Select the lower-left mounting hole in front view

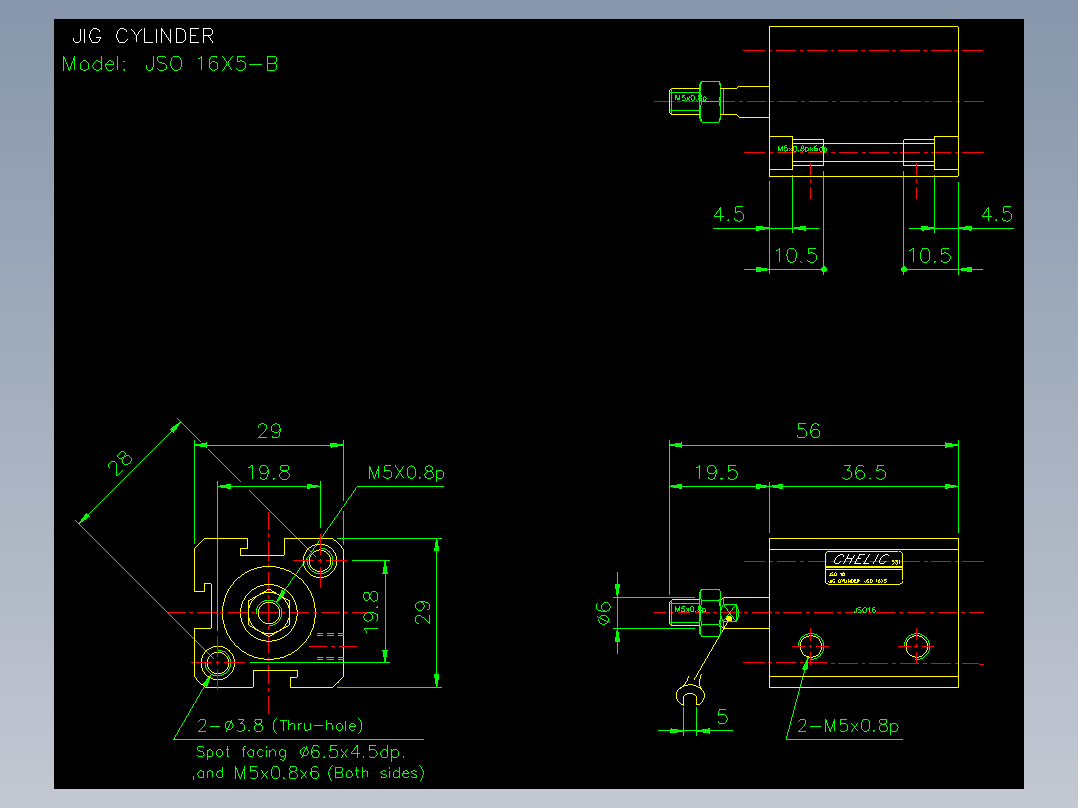coord(217,663)
